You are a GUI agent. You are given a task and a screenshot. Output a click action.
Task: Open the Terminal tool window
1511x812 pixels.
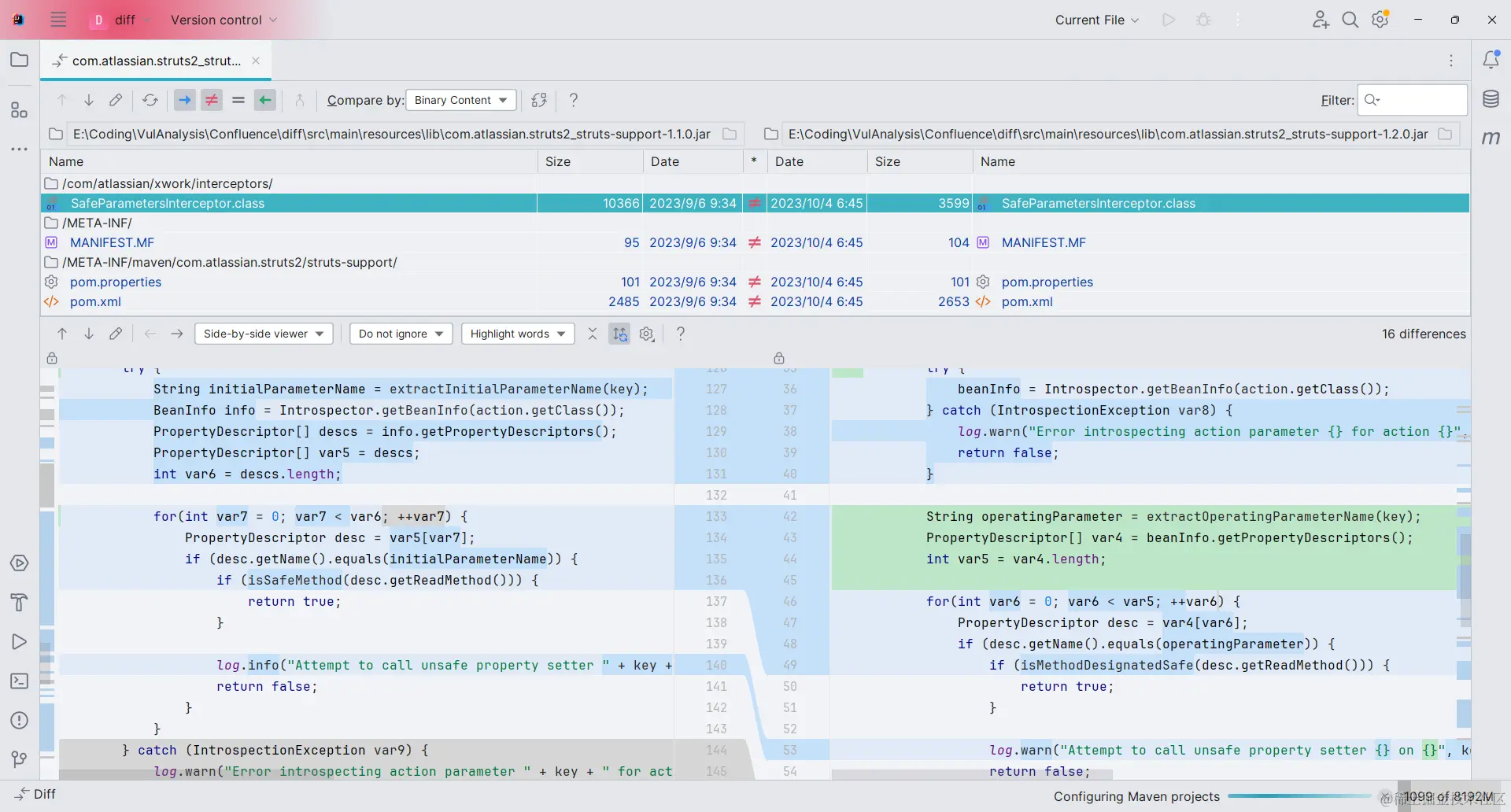click(20, 681)
